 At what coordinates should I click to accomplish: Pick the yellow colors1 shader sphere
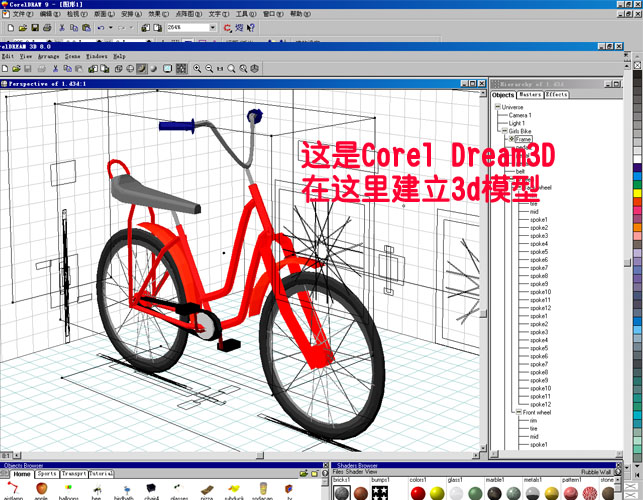click(437, 493)
